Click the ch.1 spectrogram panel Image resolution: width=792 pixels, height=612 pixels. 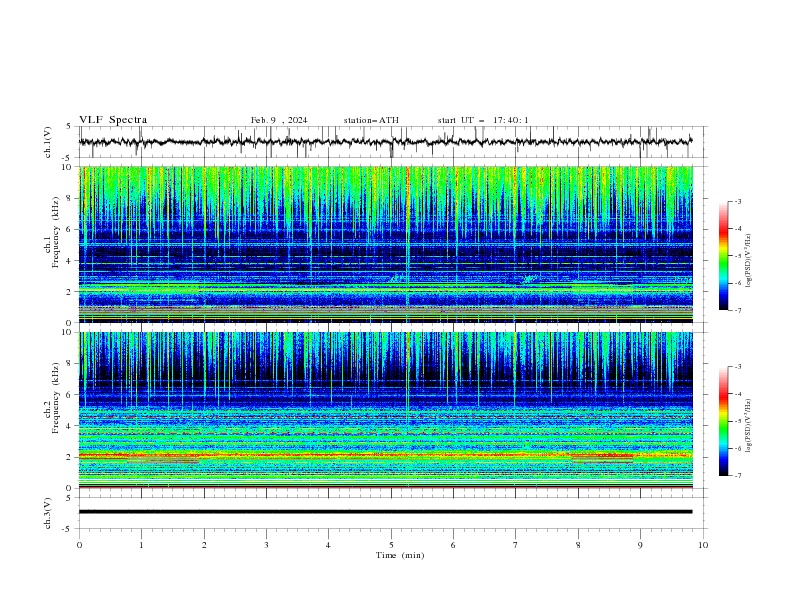pyautogui.click(x=385, y=244)
